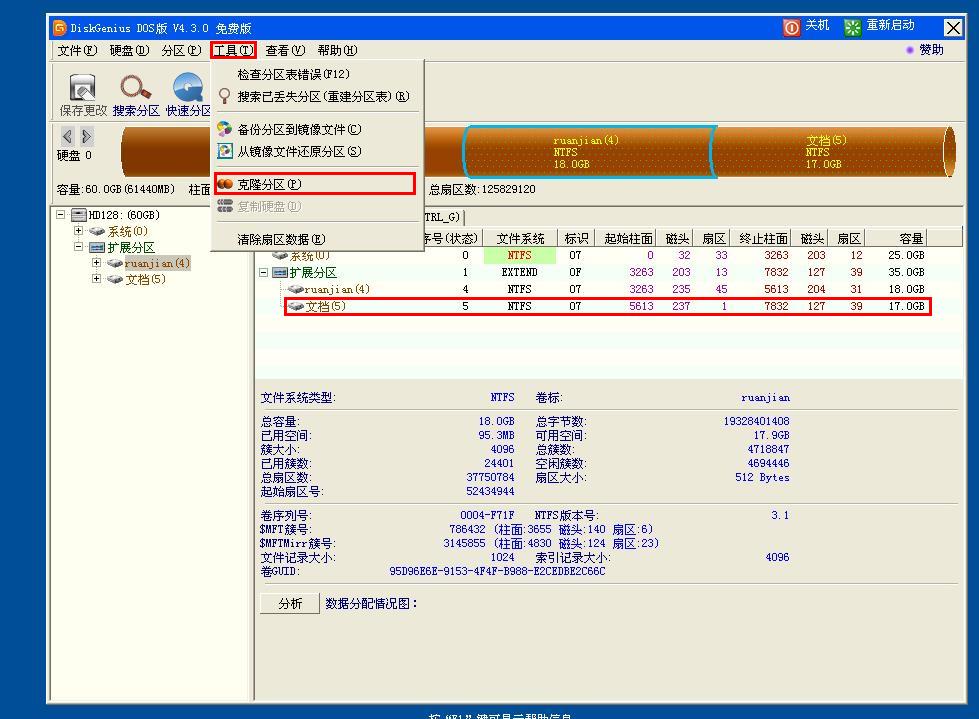Image resolution: width=979 pixels, height=719 pixels.
Task: Click 17.0GB capacity cell of 文档(5)
Action: coord(906,306)
